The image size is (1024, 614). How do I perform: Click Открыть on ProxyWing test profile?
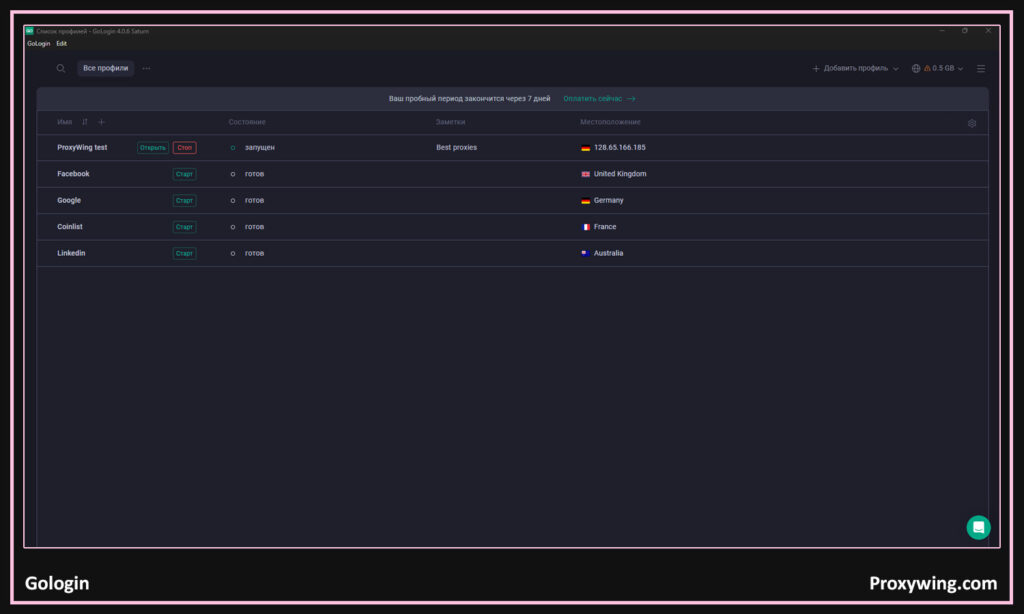point(153,148)
